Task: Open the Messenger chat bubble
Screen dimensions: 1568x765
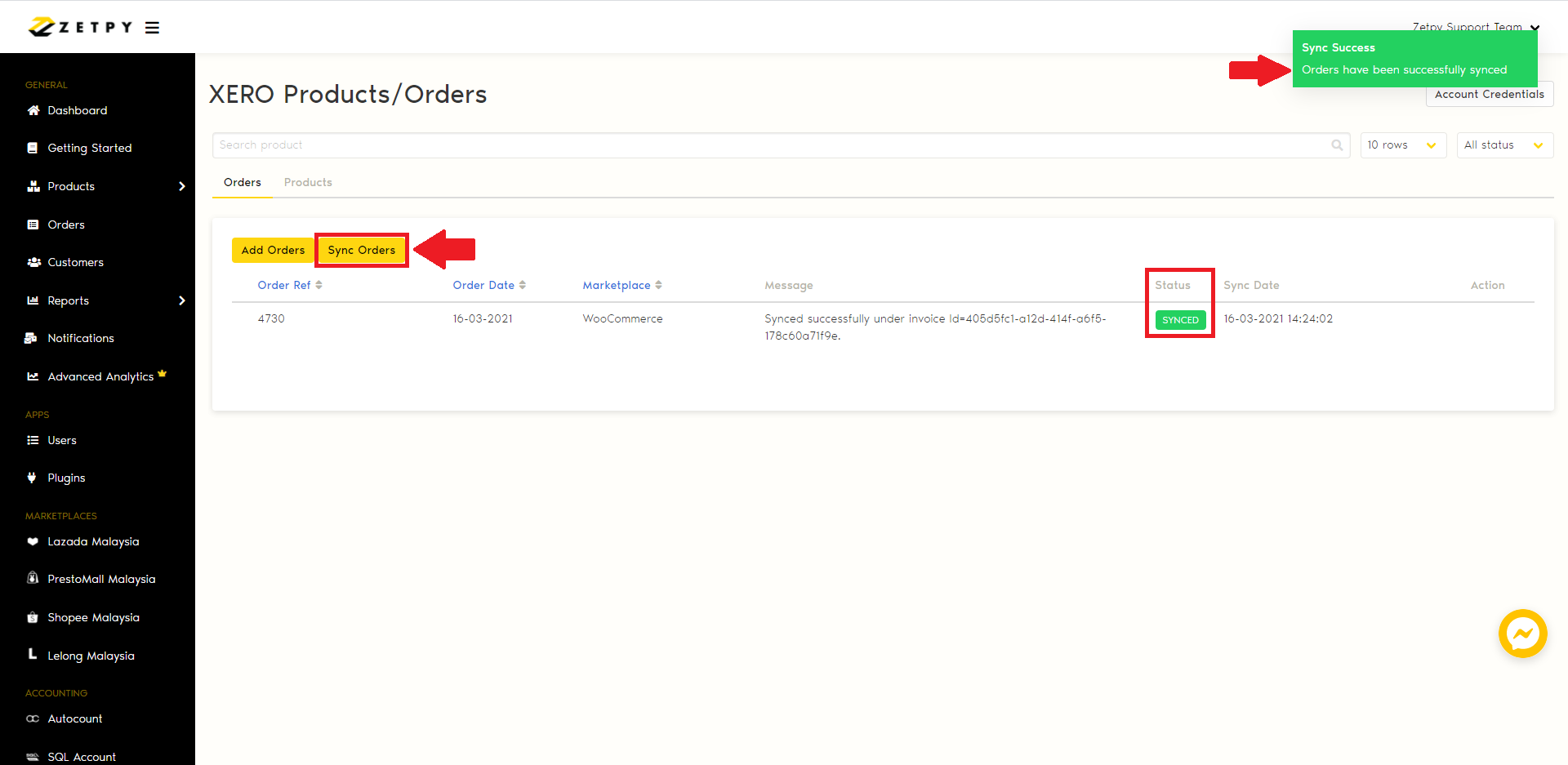Action: 1523,634
